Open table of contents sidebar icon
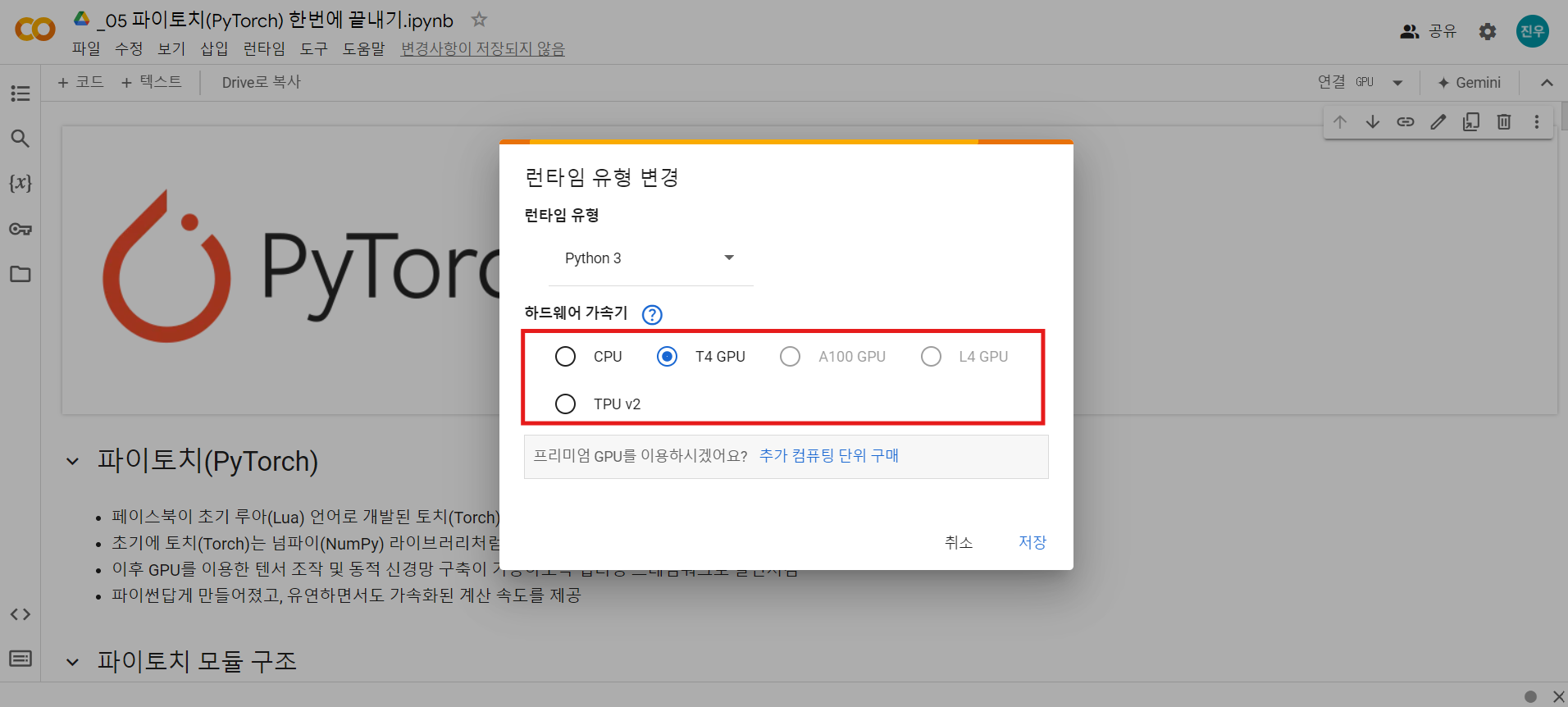 pyautogui.click(x=21, y=94)
